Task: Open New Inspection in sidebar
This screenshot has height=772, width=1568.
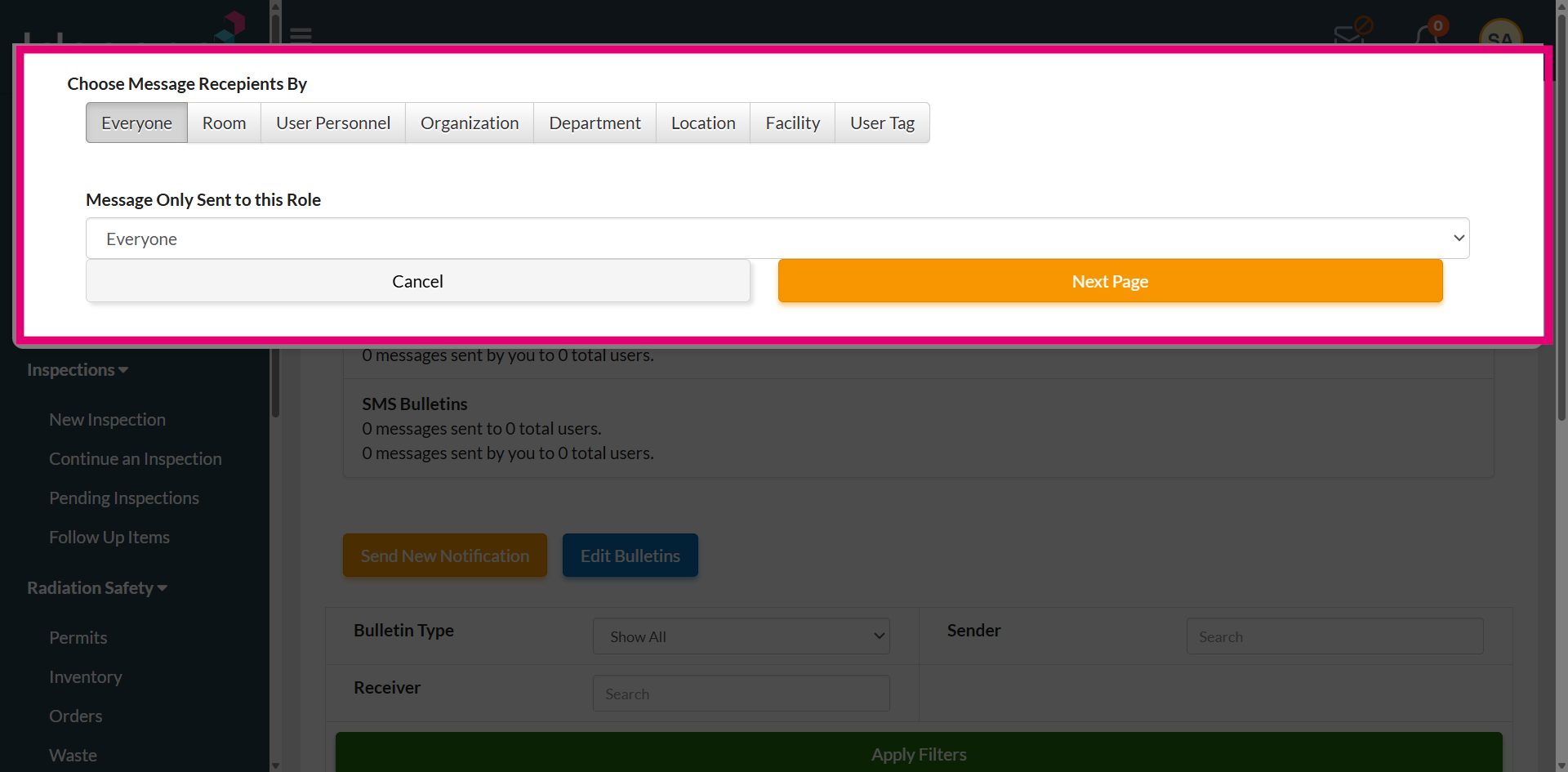Action: (x=107, y=420)
